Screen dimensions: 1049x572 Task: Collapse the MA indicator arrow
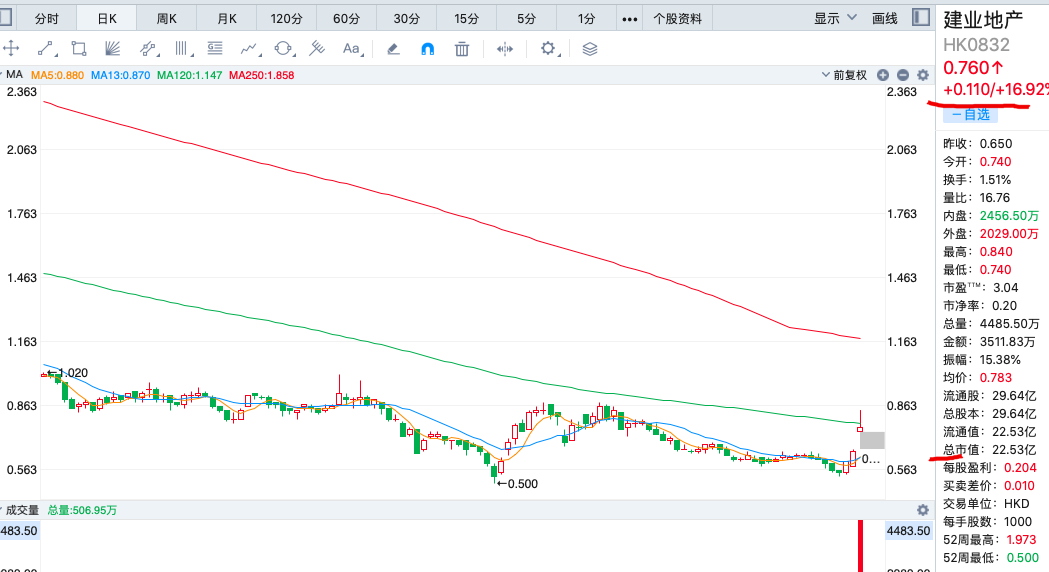click(2, 74)
